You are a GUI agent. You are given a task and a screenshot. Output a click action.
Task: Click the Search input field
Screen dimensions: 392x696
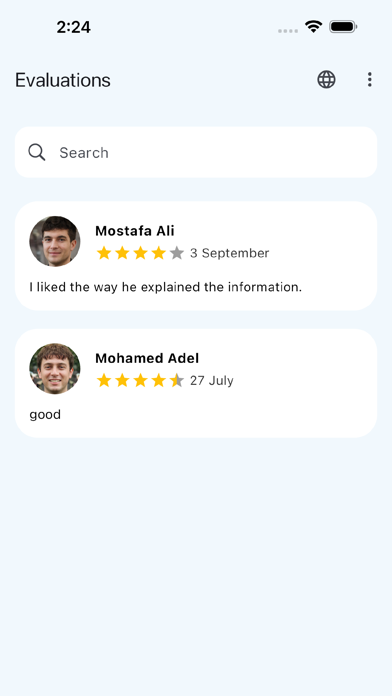(x=196, y=152)
